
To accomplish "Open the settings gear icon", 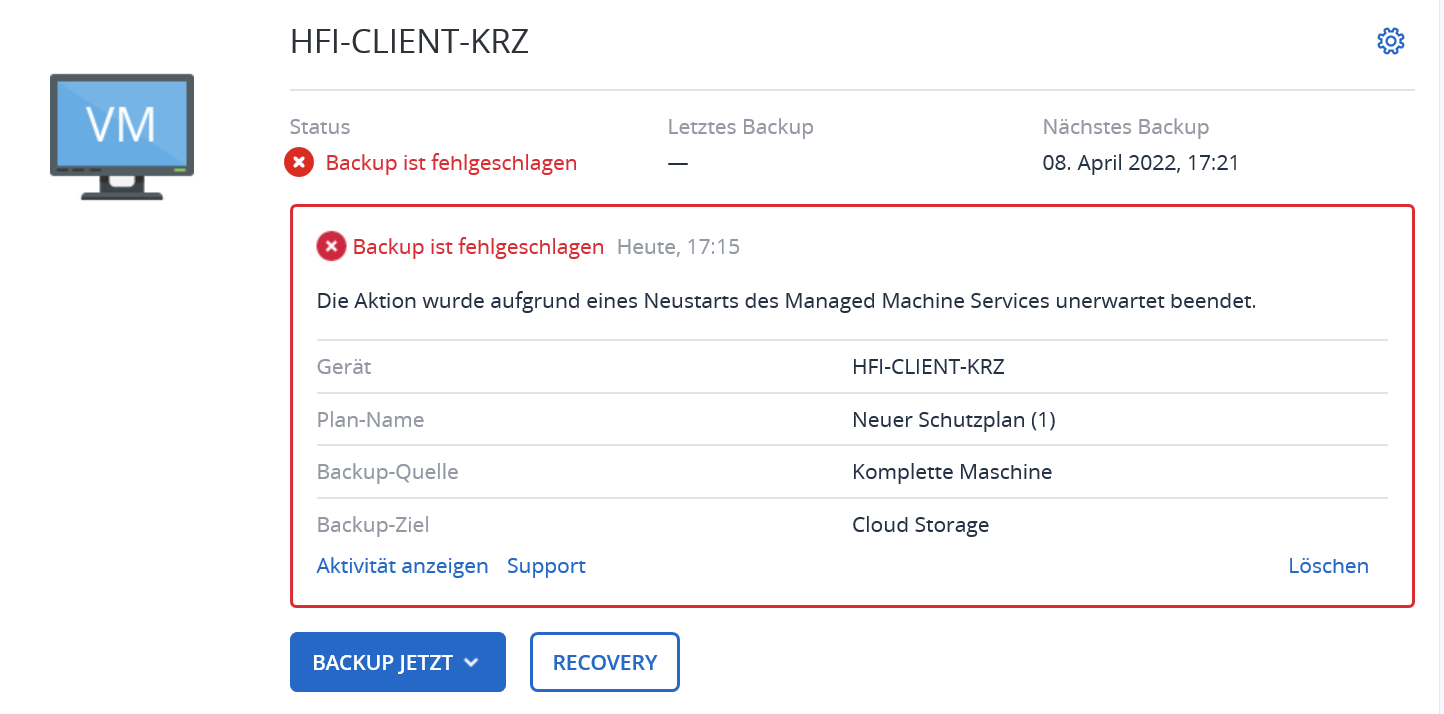I will pyautogui.click(x=1390, y=41).
